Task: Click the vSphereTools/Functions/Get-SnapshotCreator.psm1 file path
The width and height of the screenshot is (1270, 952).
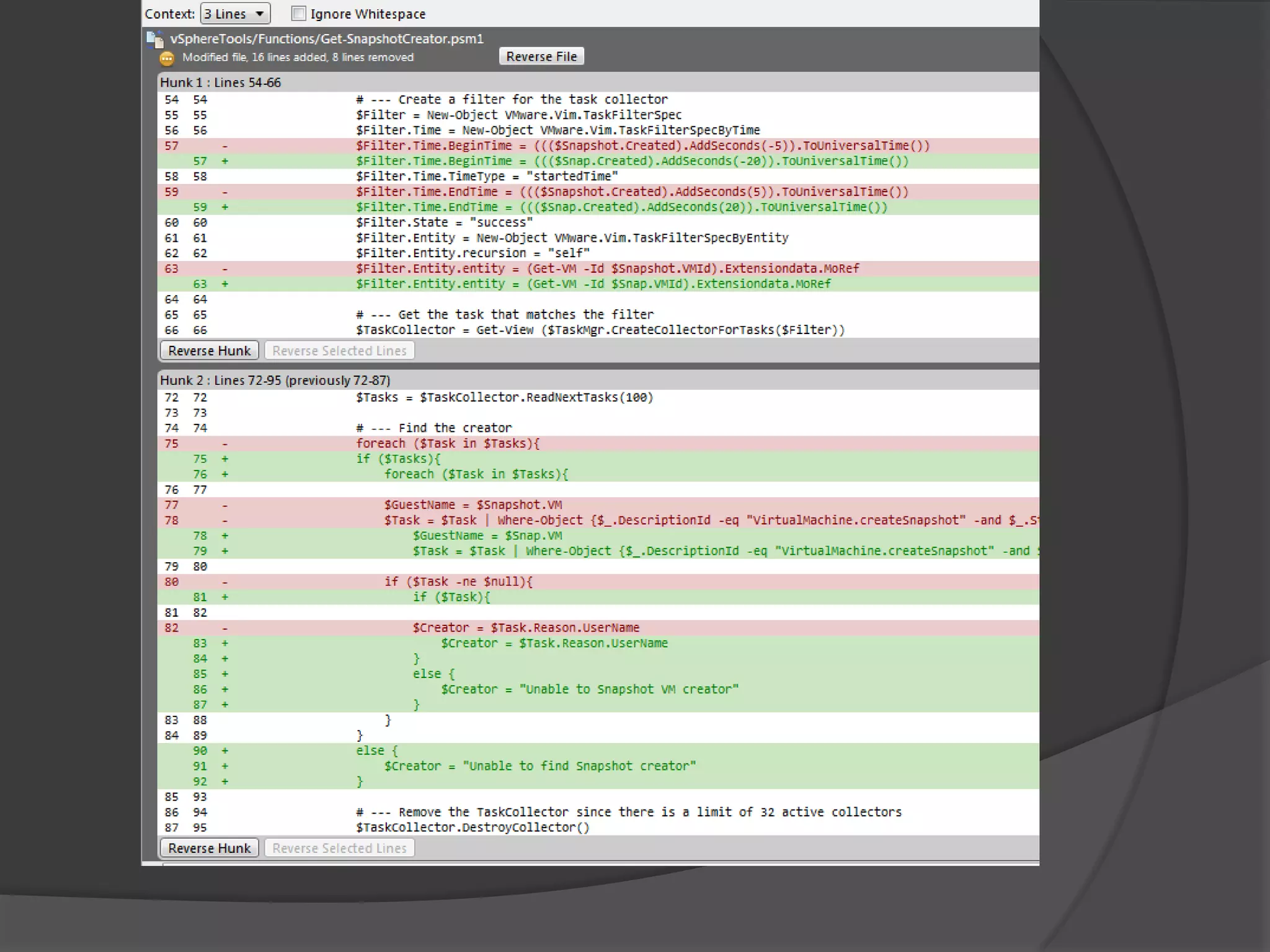Action: coord(327,39)
